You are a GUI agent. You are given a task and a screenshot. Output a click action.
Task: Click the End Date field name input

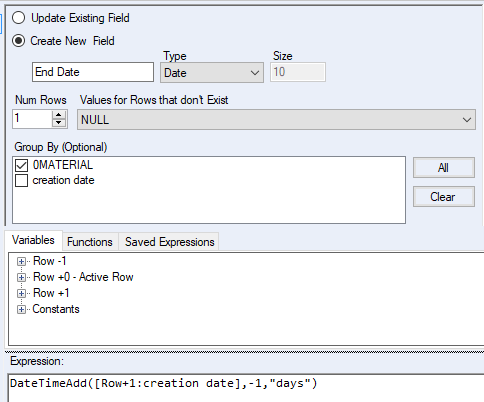93,72
